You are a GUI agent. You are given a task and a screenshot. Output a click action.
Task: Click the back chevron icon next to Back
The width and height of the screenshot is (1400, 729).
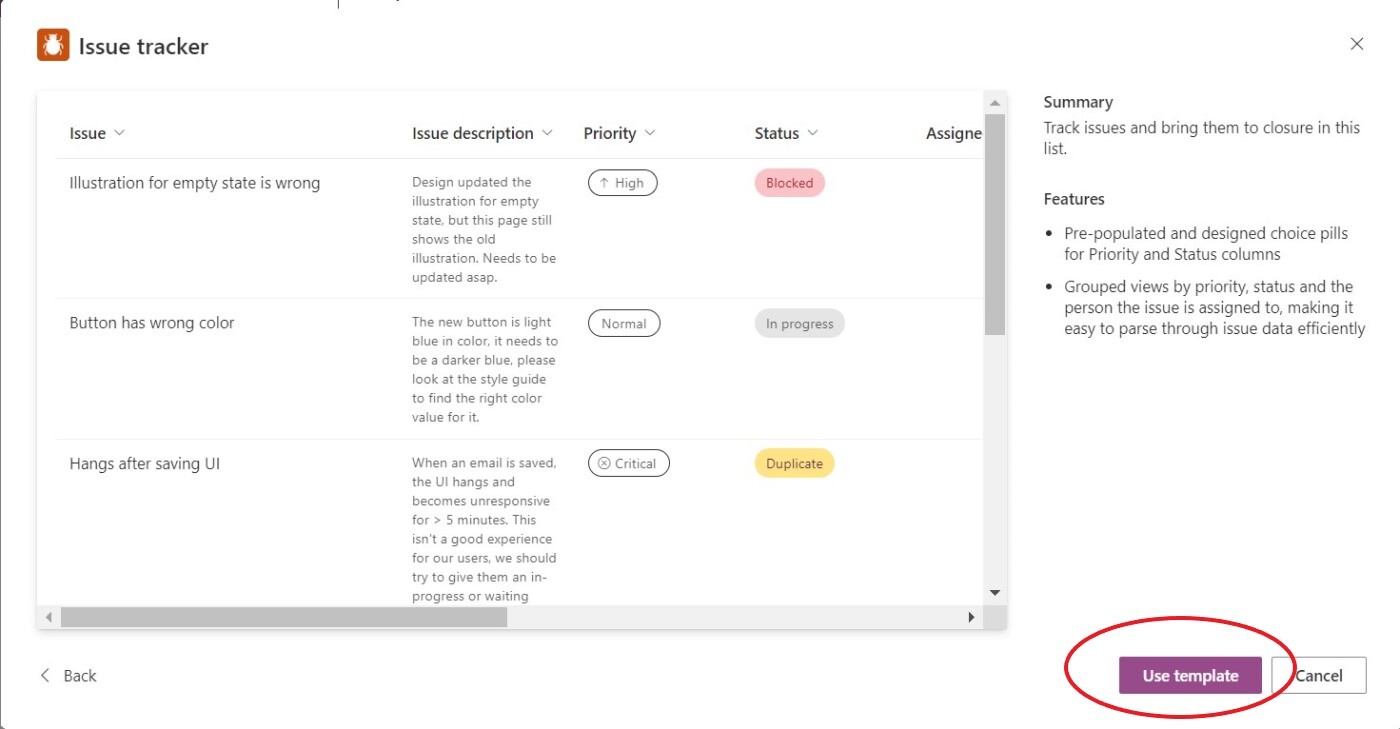click(44, 675)
